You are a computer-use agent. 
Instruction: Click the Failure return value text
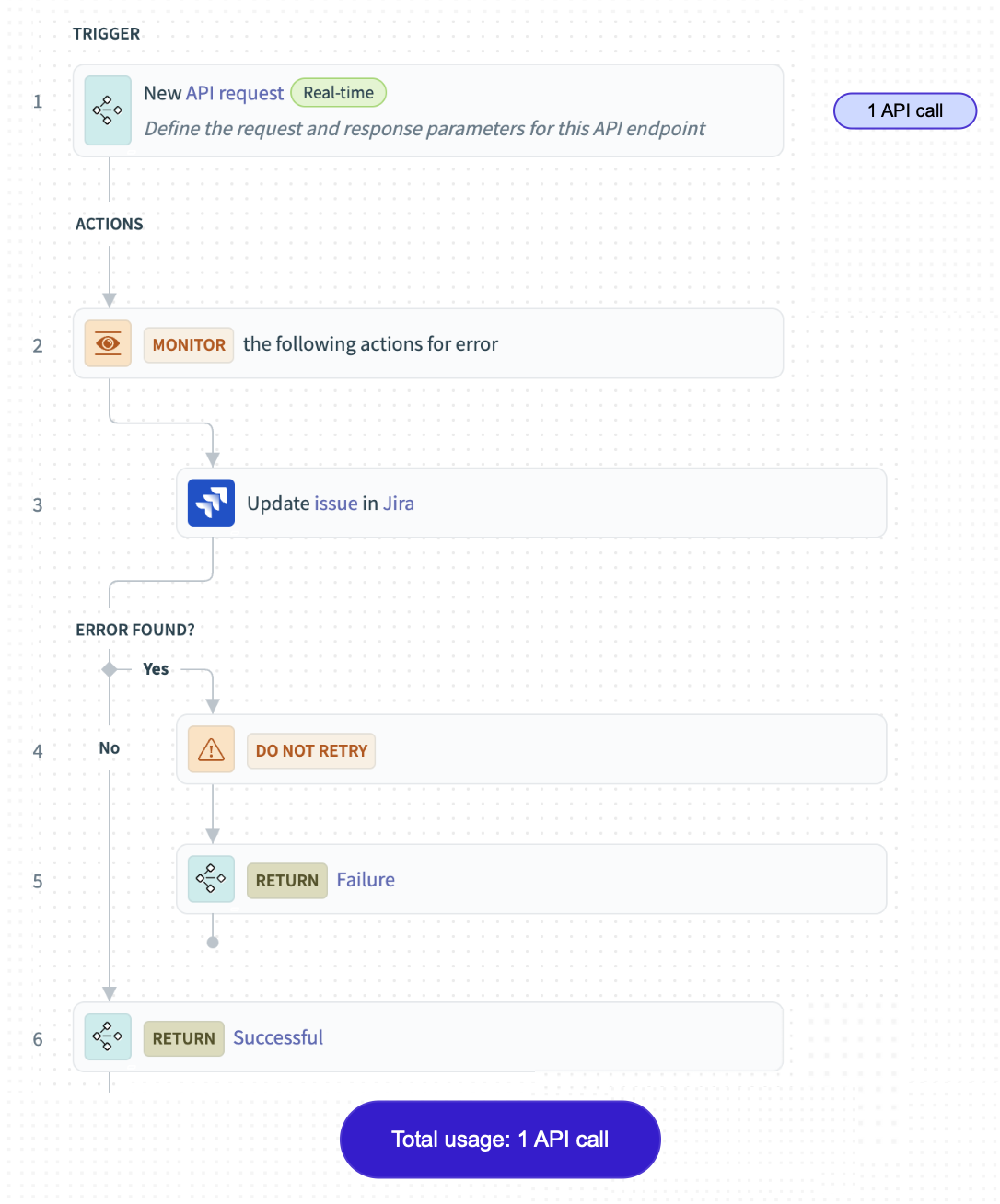click(x=366, y=879)
